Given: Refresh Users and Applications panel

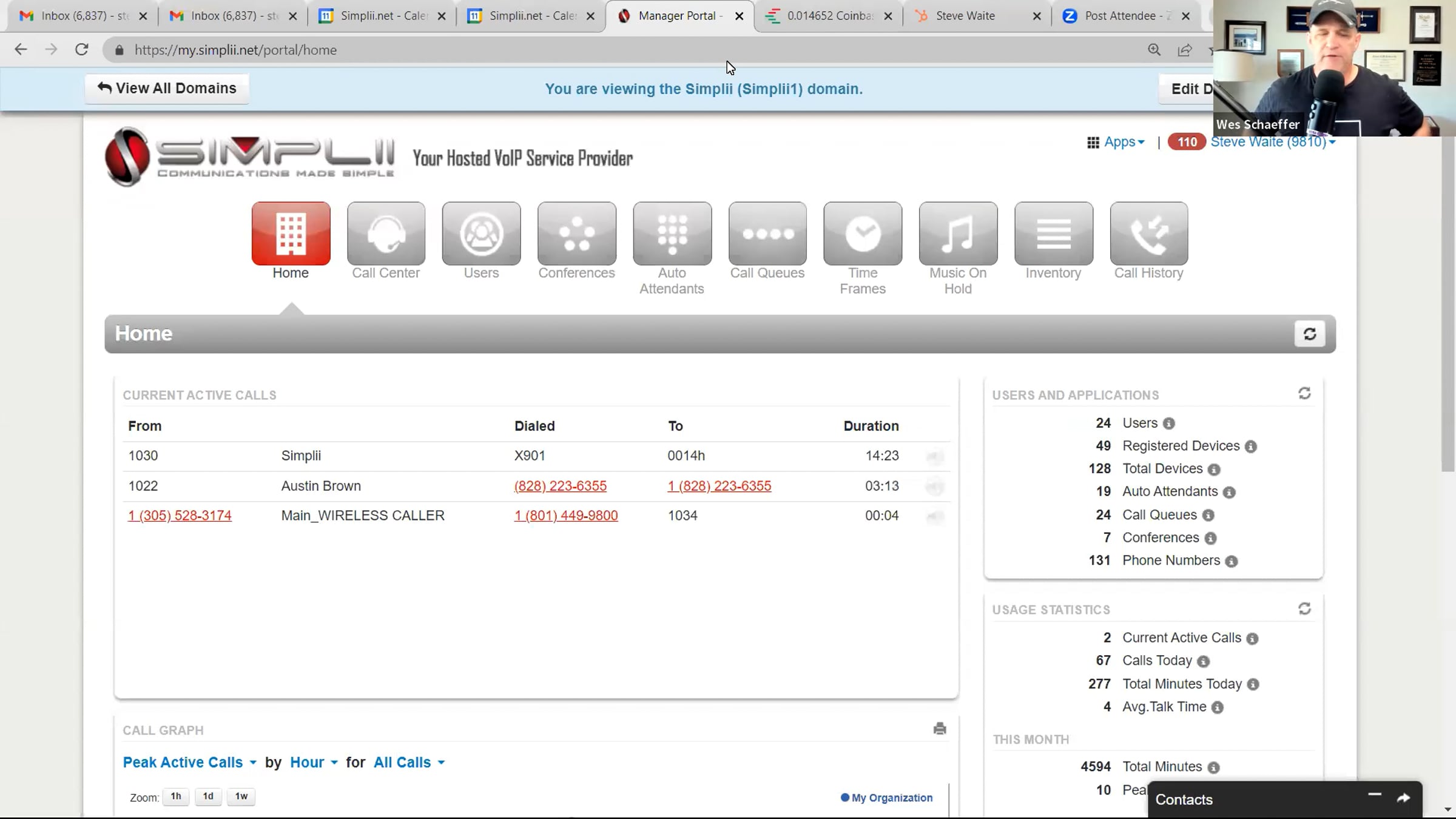Looking at the screenshot, I should [x=1304, y=394].
